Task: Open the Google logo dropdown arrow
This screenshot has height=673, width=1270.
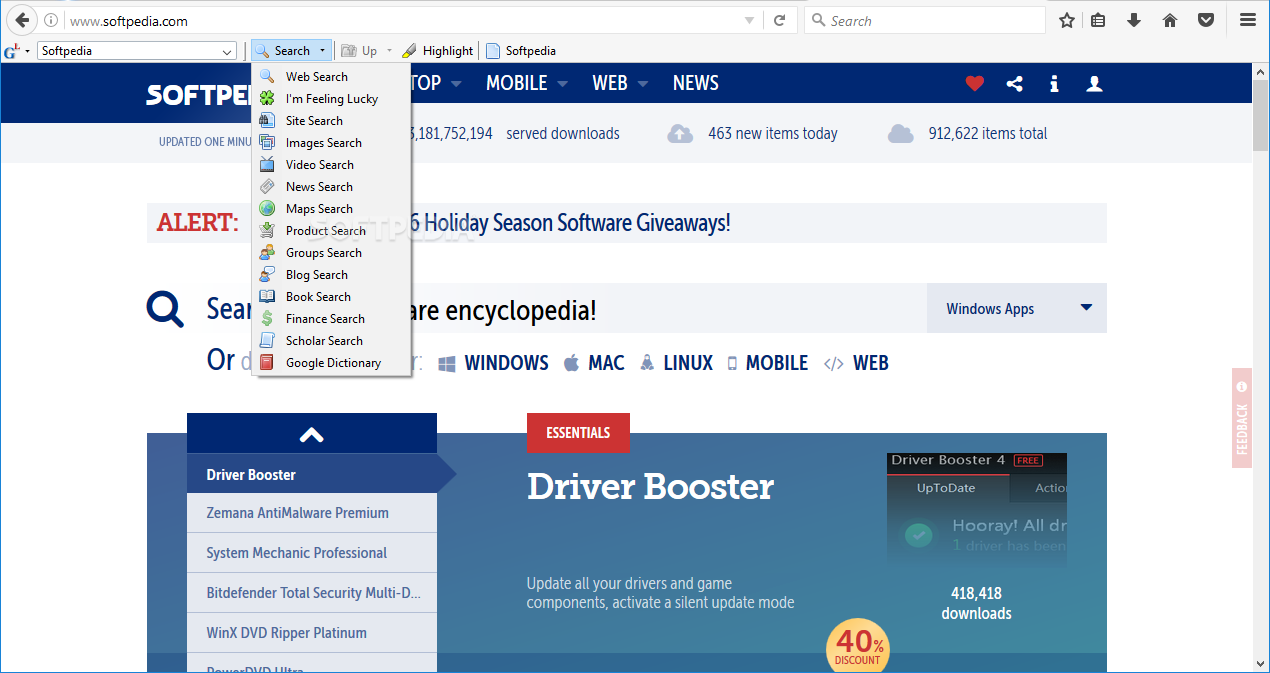Action: point(27,51)
